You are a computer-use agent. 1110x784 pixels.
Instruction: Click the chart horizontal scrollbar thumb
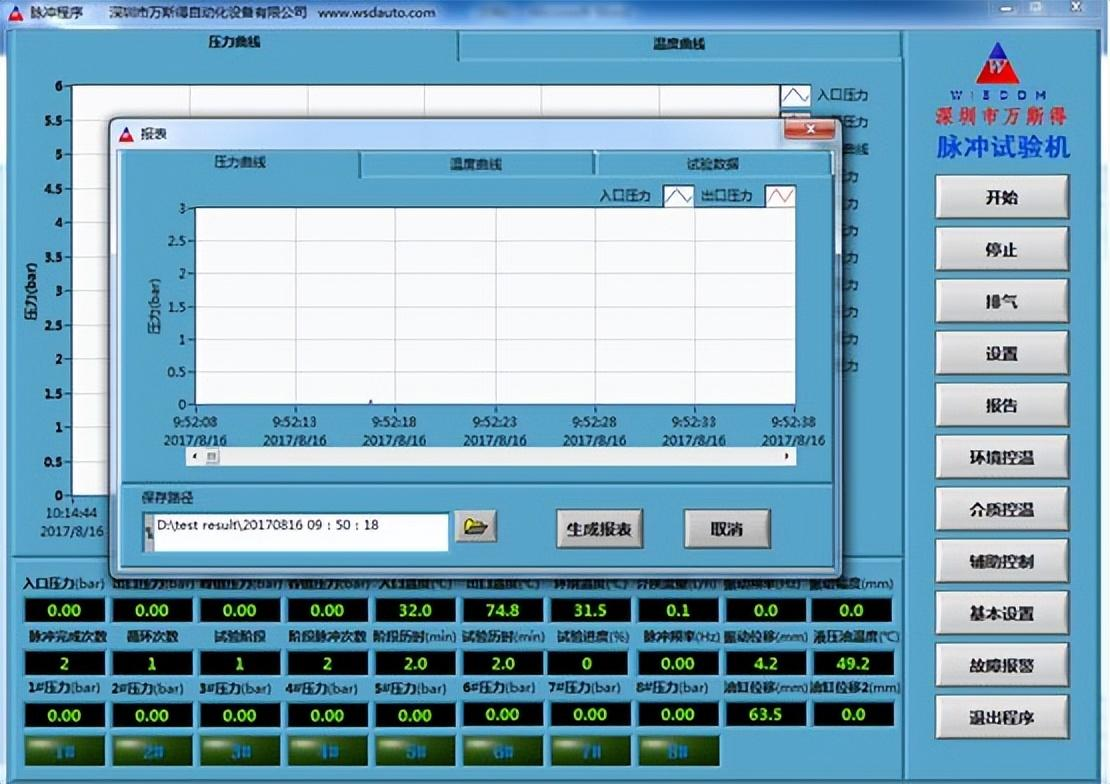tap(212, 457)
